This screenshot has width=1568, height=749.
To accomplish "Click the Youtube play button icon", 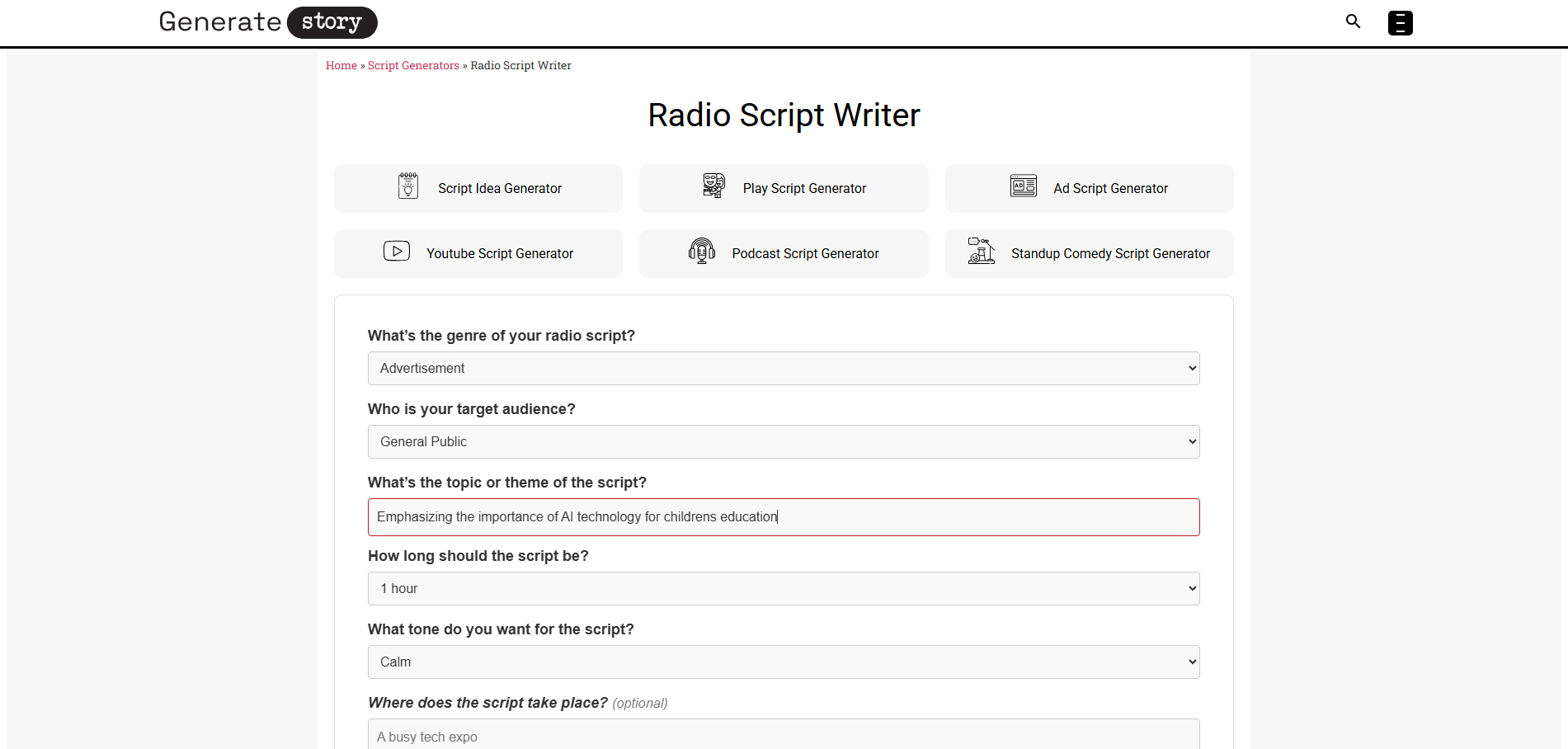I will [x=397, y=251].
